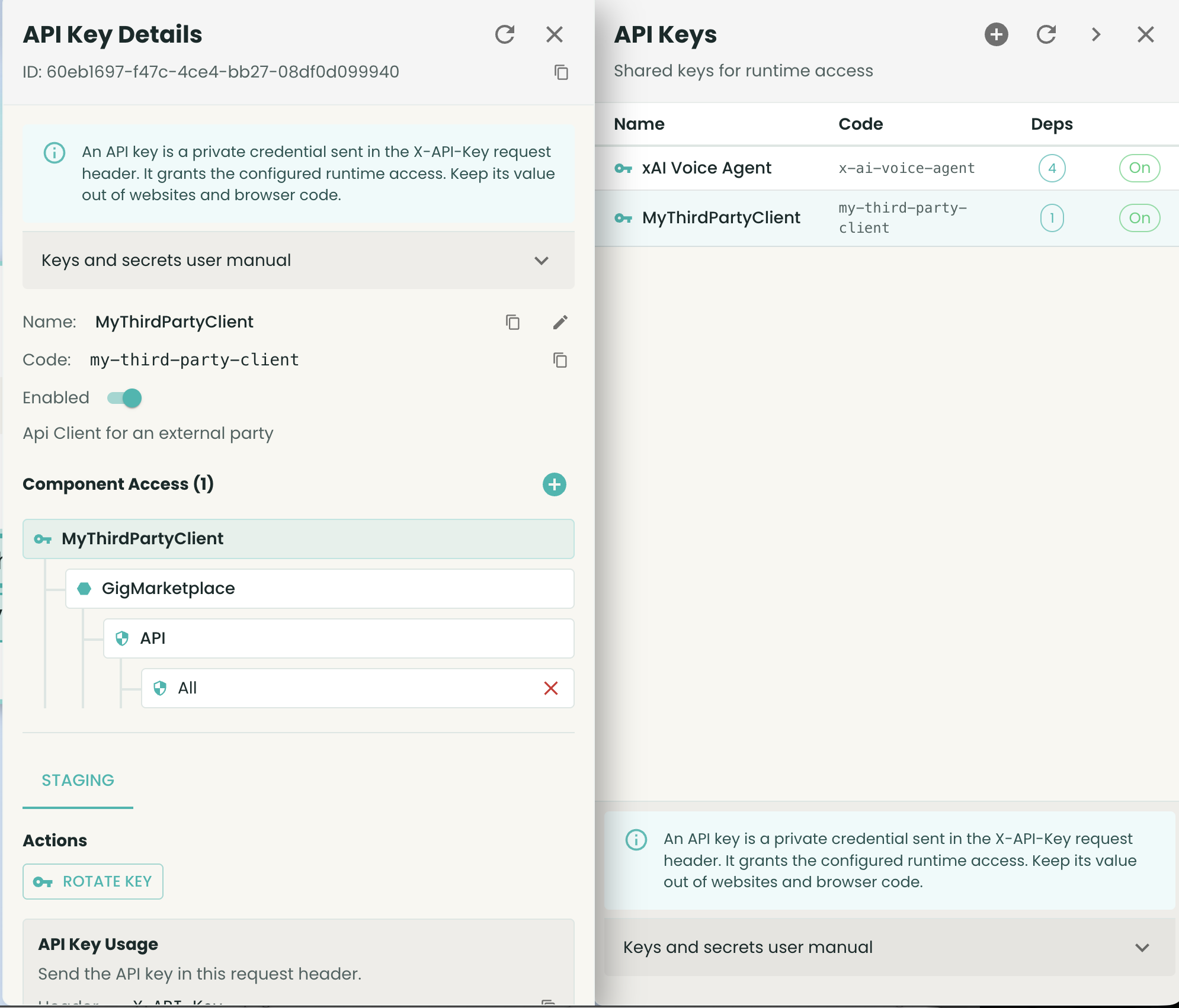Edit the key name with pencil icon
1179x1008 pixels.
pyautogui.click(x=560, y=322)
